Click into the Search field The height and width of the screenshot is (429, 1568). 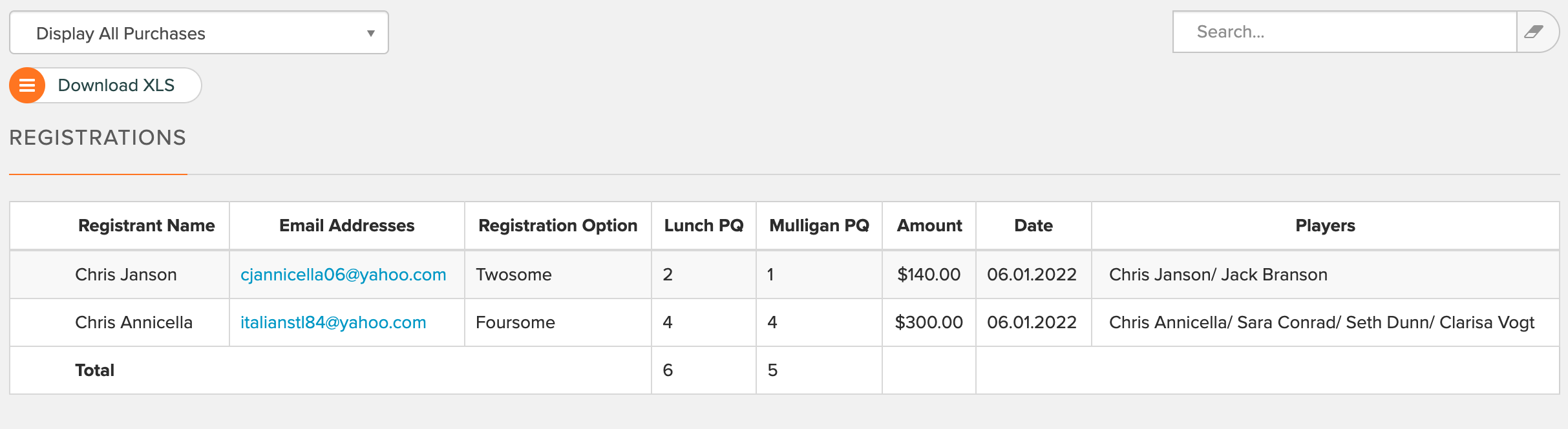coord(1345,32)
